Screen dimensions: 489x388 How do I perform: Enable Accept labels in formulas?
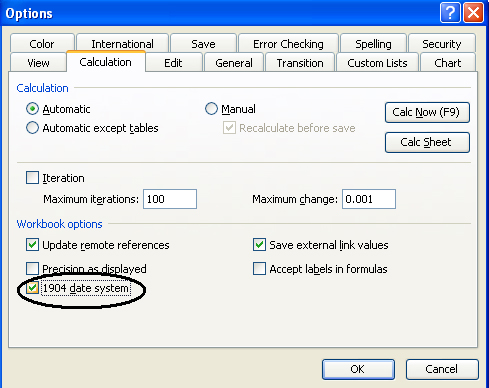coord(259,268)
